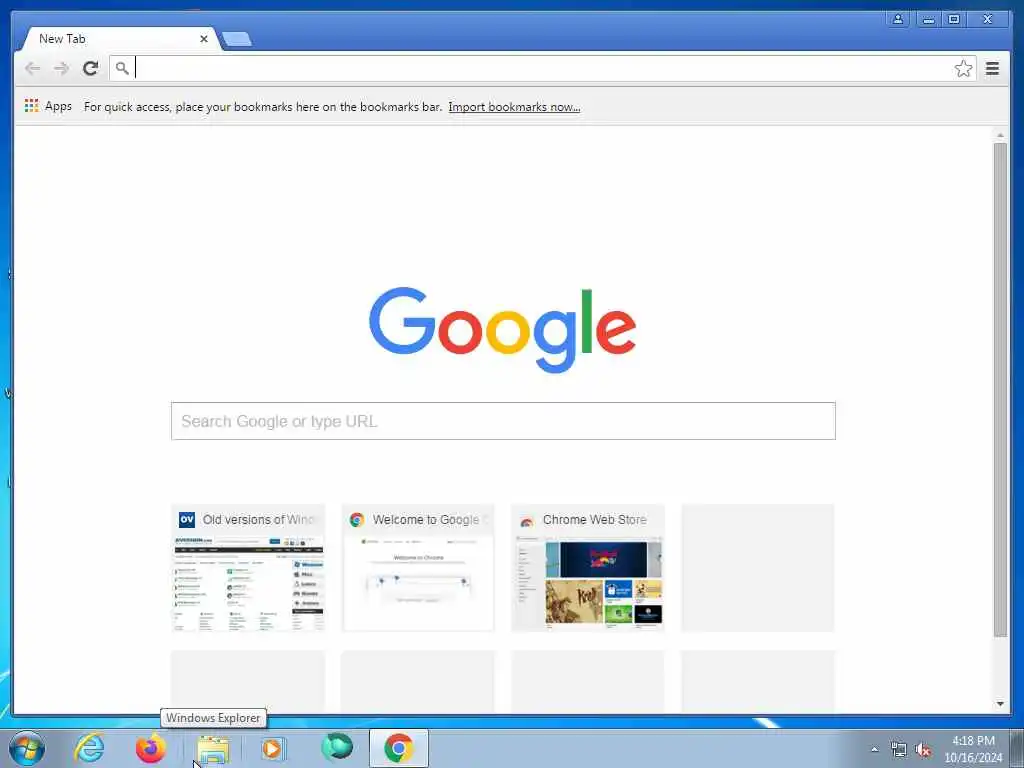This screenshot has width=1024, height=768.
Task: Close the Chrome window
Action: click(x=987, y=19)
